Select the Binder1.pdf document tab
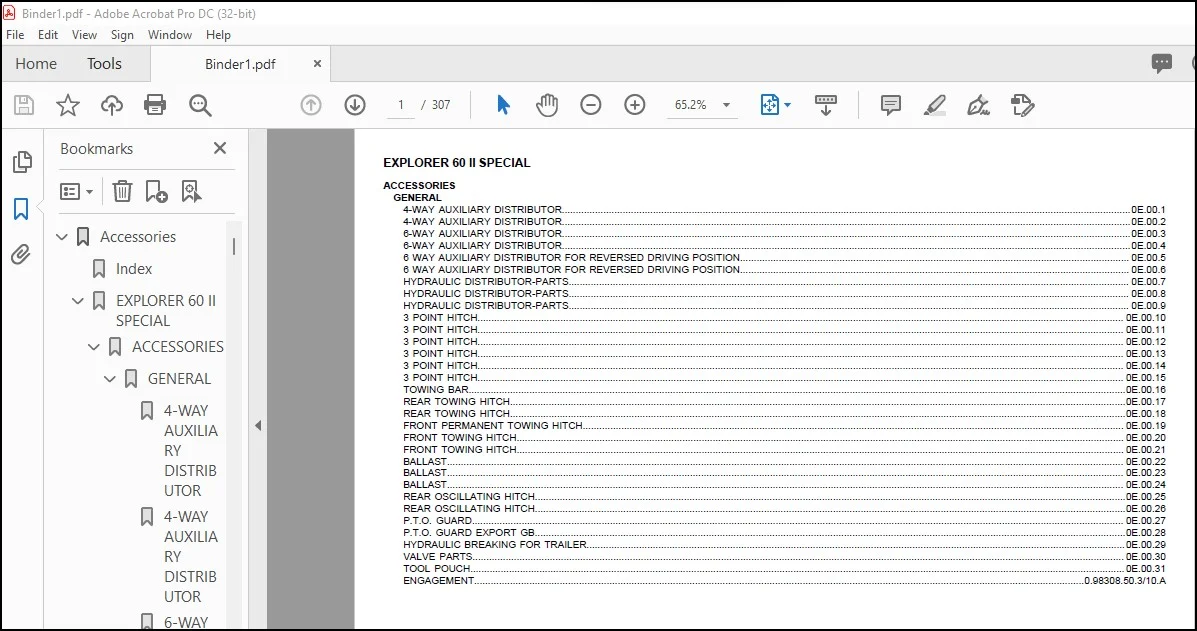The height and width of the screenshot is (631, 1197). (x=240, y=64)
